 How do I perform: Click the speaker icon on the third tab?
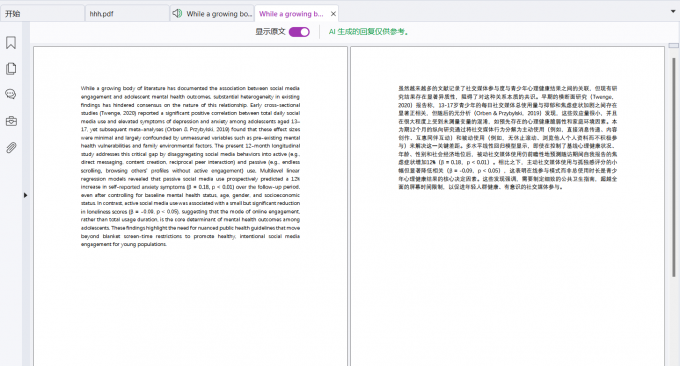(x=177, y=13)
